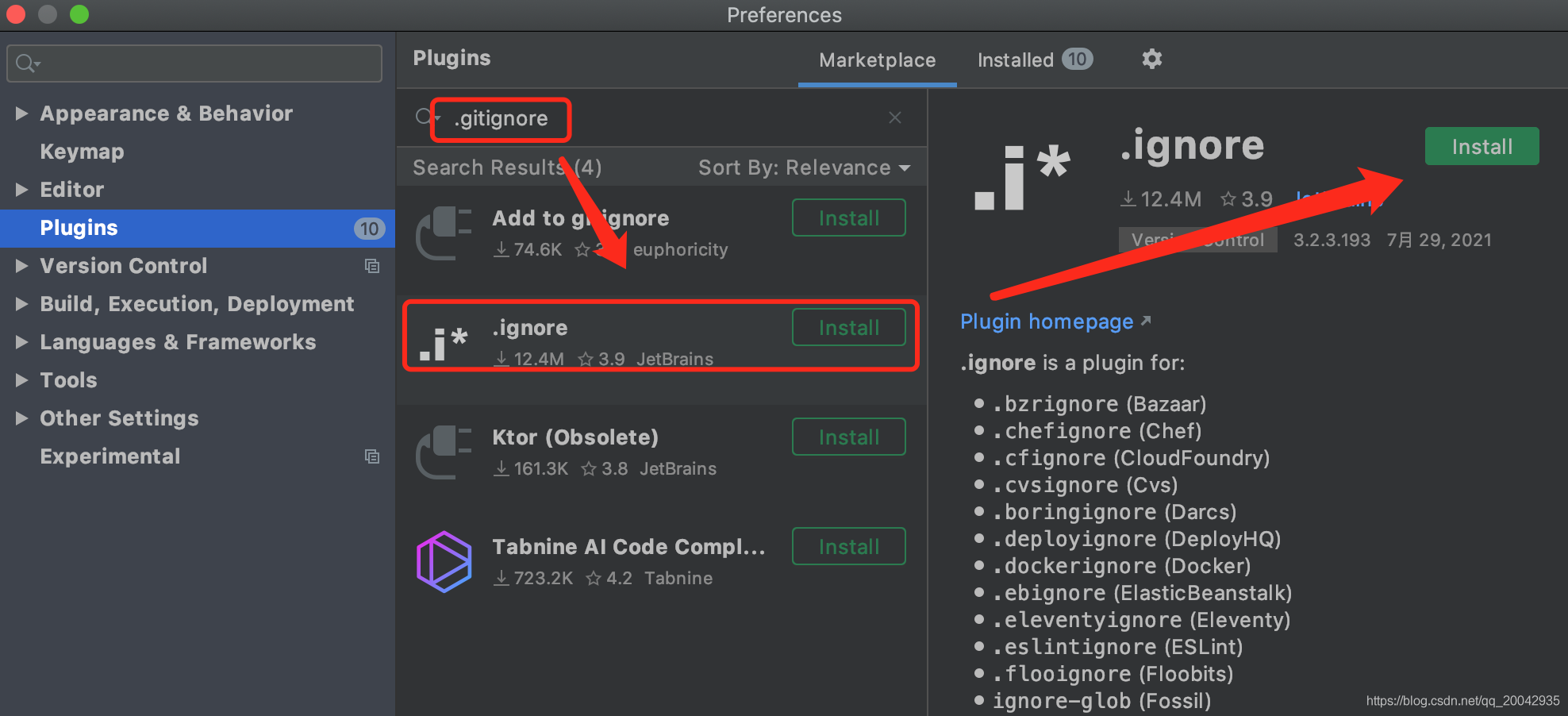Install the .ignore plugin from details pane

[x=1482, y=147]
